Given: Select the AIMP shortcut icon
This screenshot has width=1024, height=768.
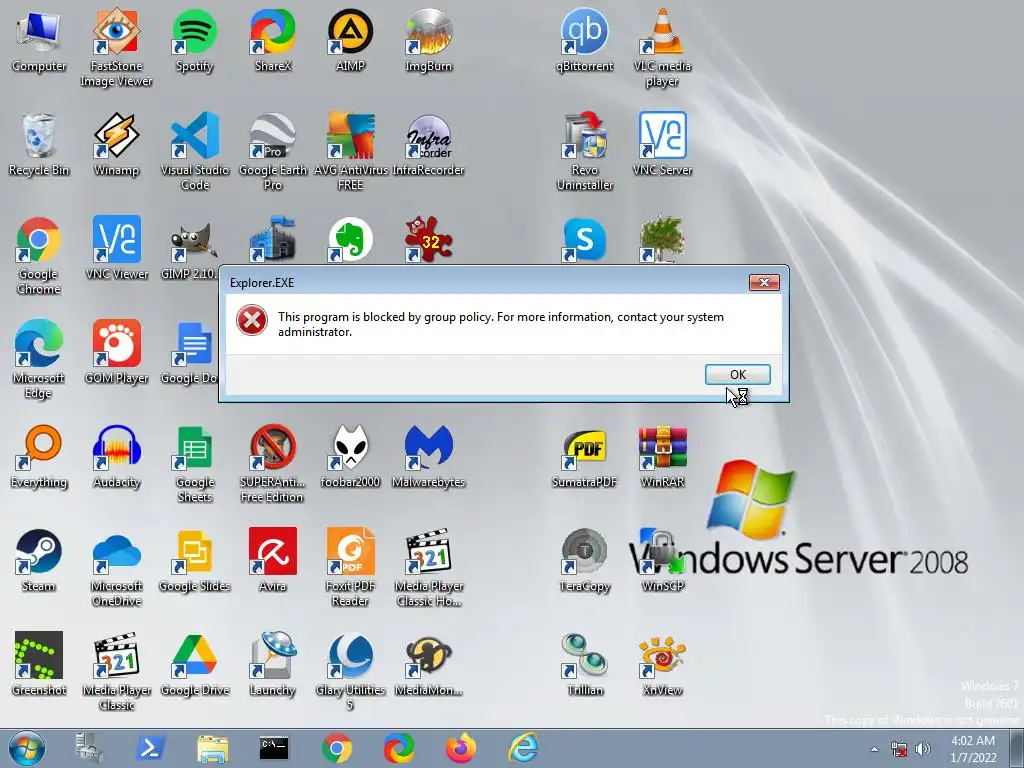Looking at the screenshot, I should click(x=350, y=40).
